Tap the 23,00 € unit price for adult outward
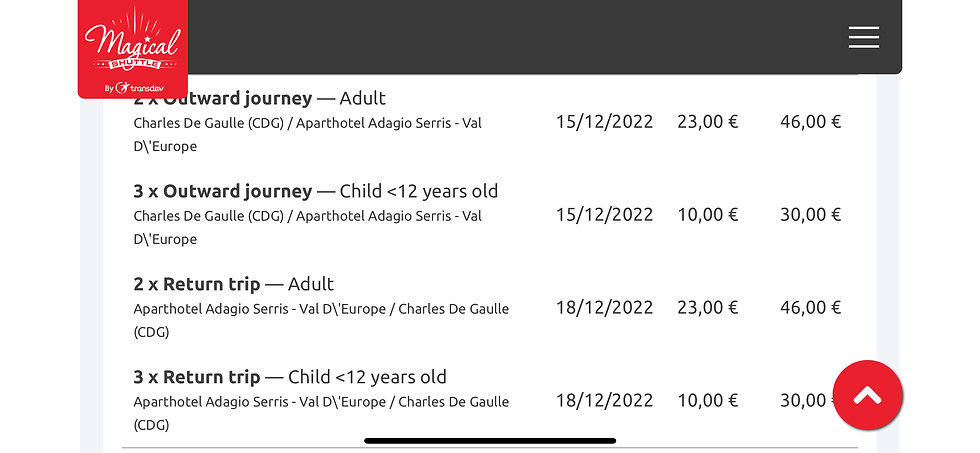 708,121
